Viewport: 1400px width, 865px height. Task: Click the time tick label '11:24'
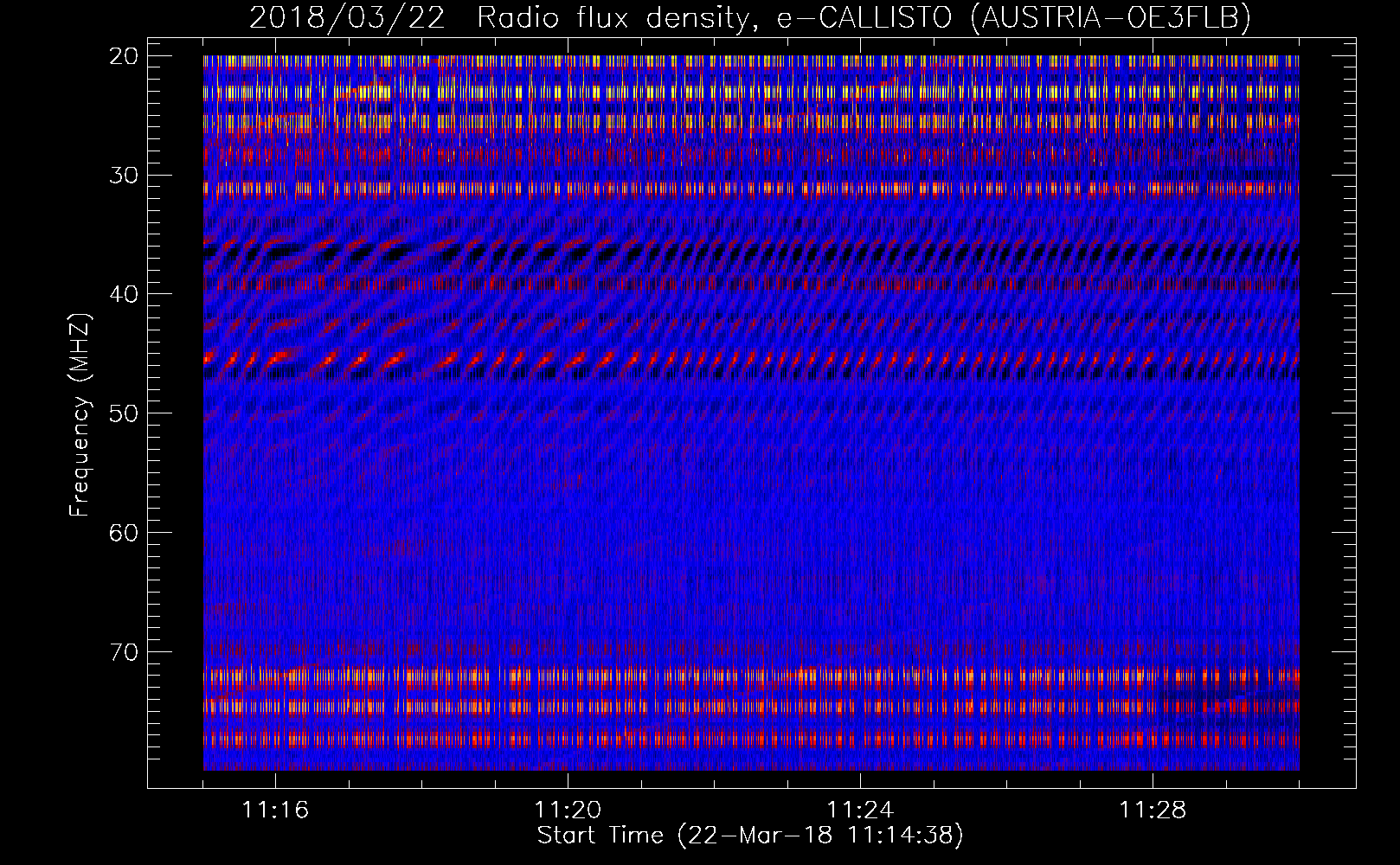tap(860, 811)
